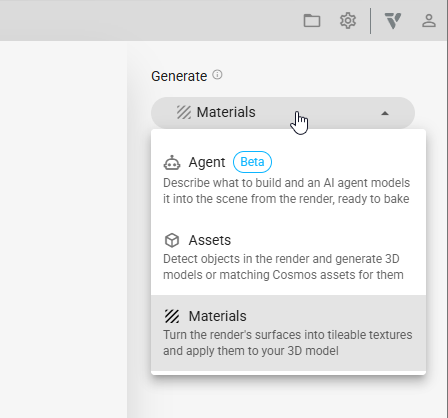This screenshot has height=418, width=448.
Task: Click the cube Assets icon
Action: 172,240
